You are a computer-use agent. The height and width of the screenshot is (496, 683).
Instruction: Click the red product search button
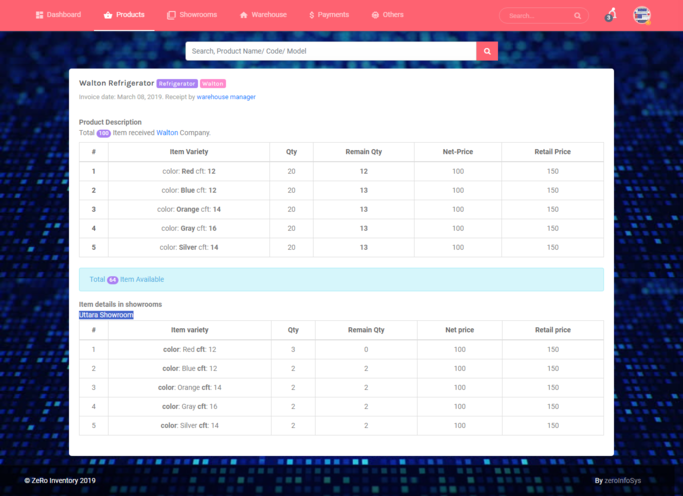tap(487, 51)
